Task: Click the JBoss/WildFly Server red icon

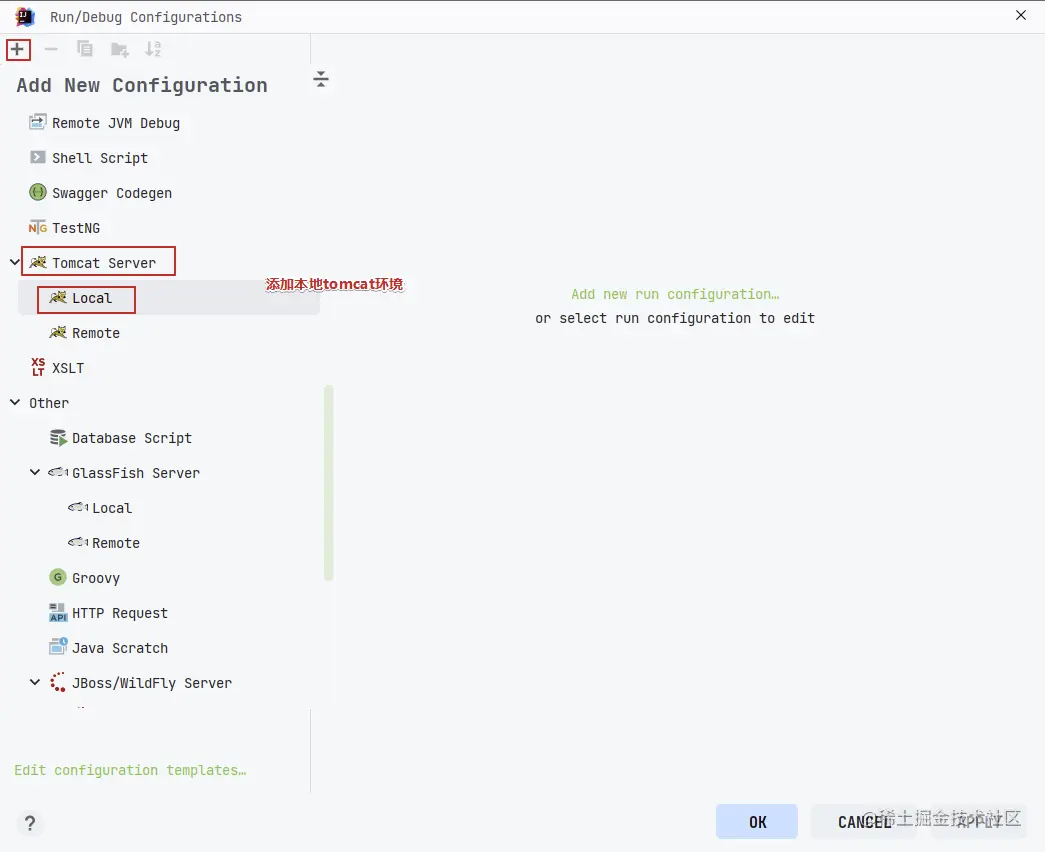Action: coord(58,682)
